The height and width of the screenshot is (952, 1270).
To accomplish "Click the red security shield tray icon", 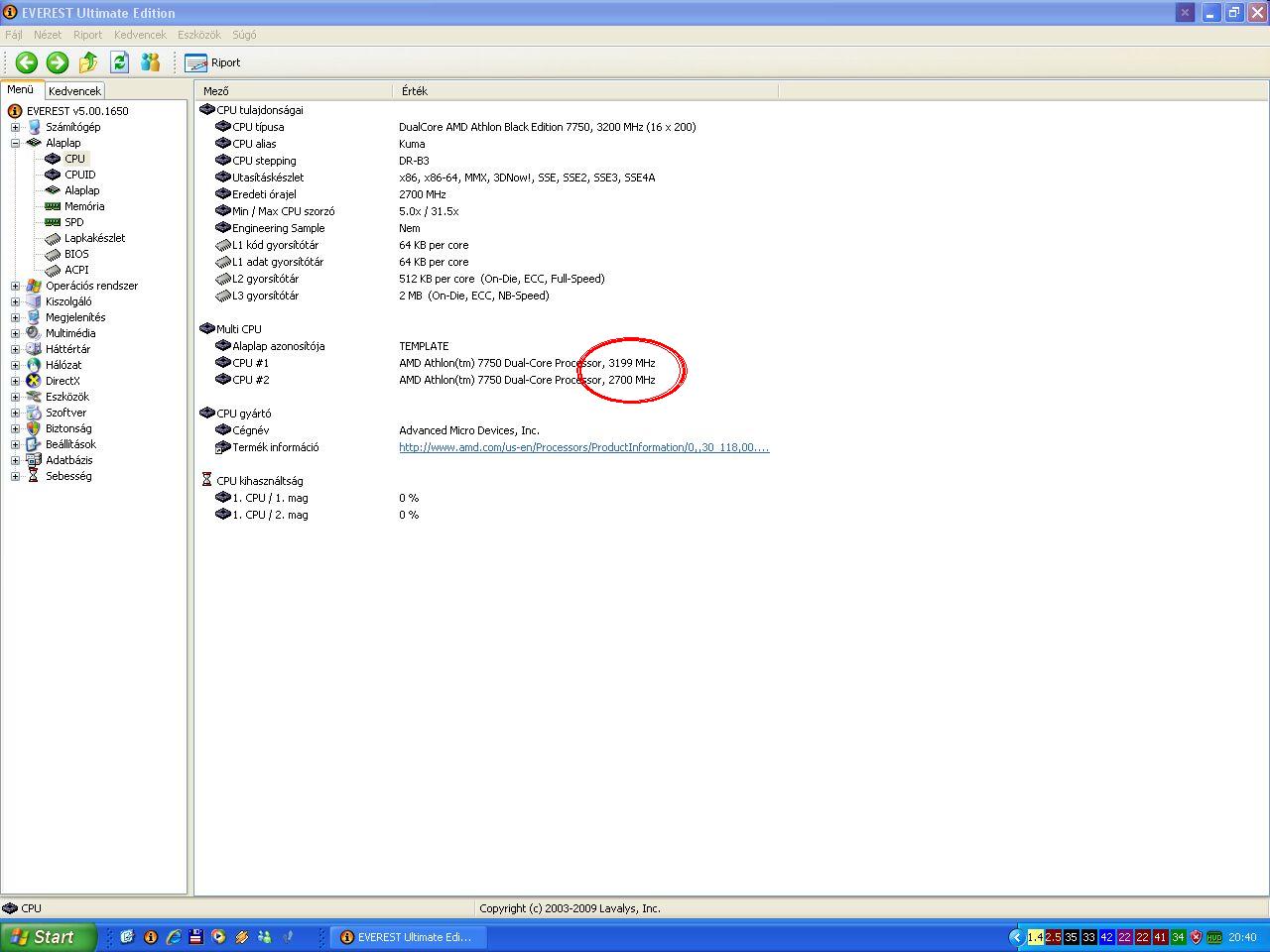I will (x=1197, y=937).
